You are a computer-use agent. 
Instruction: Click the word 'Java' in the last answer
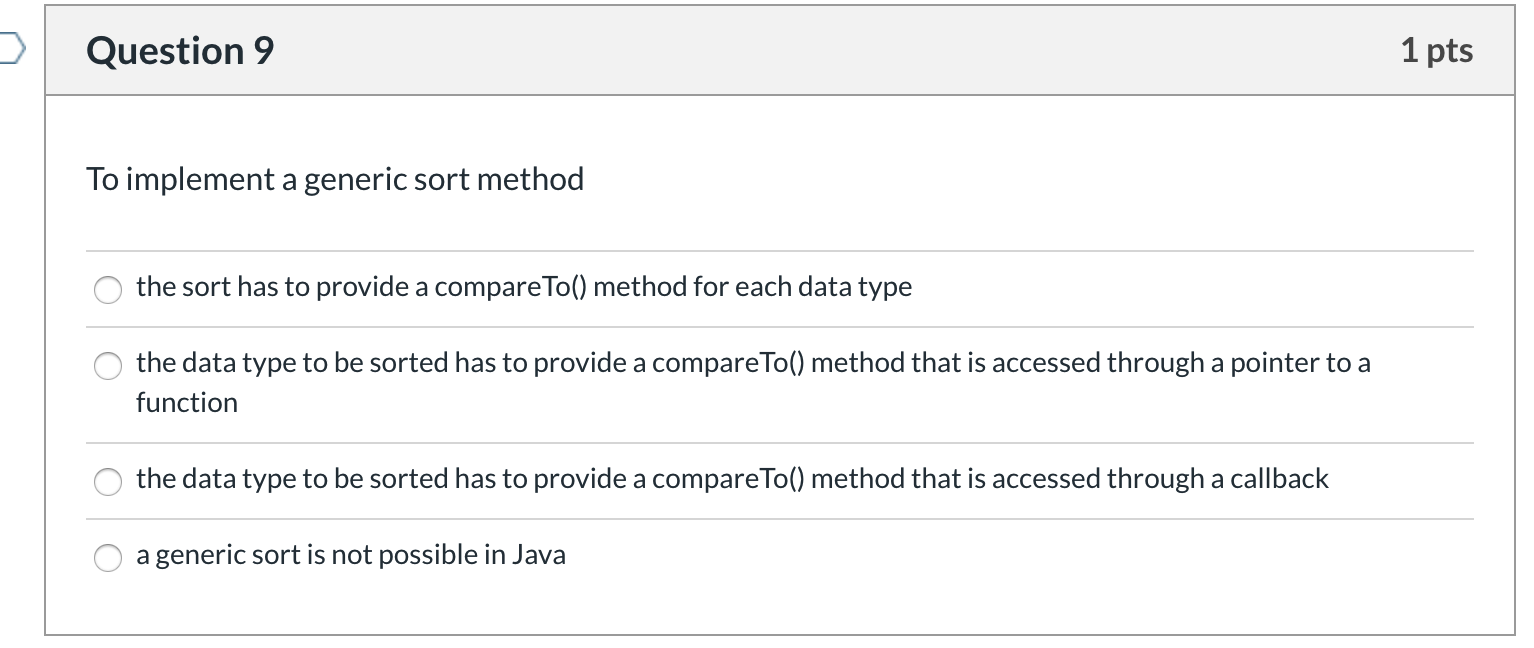539,555
